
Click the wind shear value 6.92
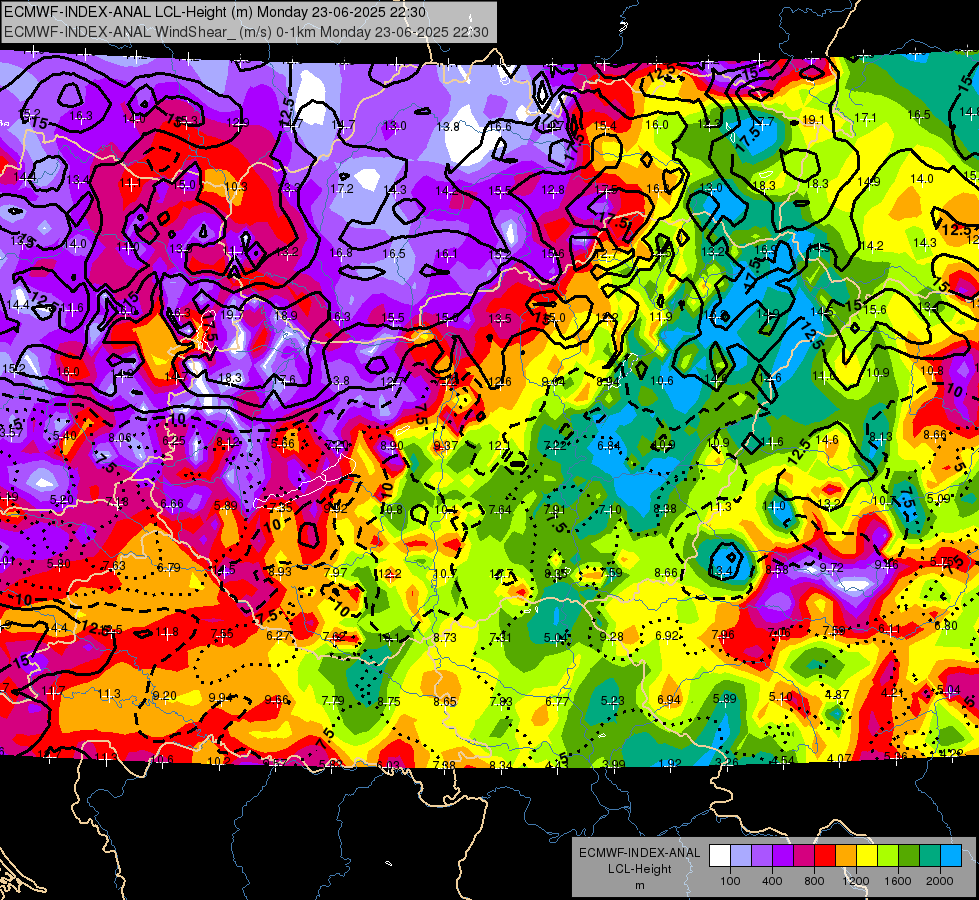[667, 635]
